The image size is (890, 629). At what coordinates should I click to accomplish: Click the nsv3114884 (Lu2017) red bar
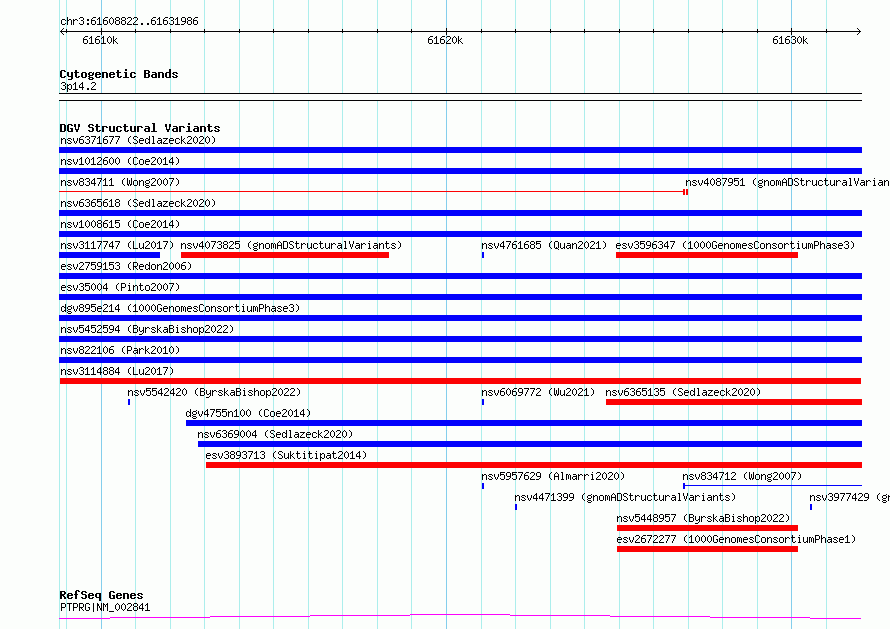coord(460,381)
